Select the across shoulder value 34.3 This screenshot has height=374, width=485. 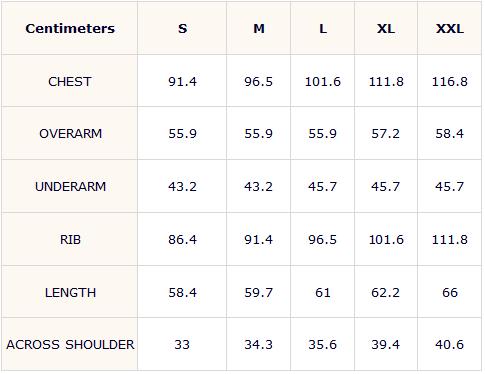(x=259, y=344)
